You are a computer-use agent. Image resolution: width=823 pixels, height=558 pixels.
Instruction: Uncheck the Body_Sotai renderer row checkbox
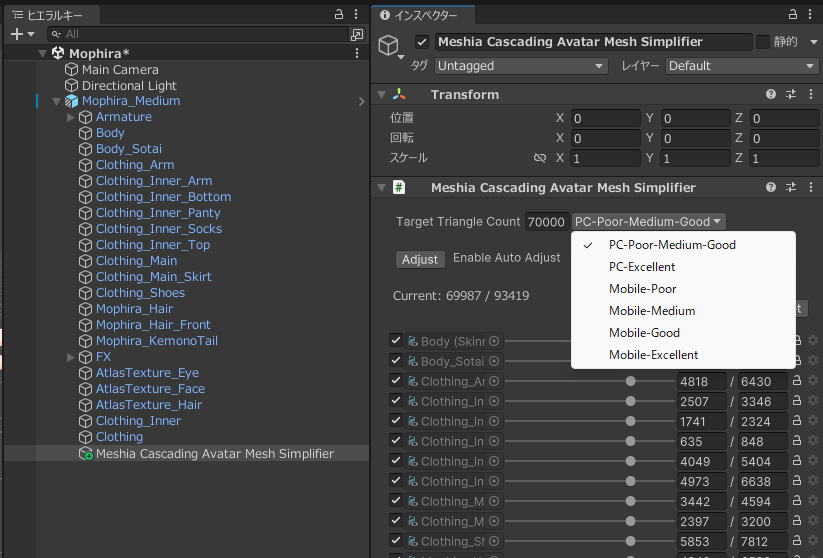(x=396, y=360)
